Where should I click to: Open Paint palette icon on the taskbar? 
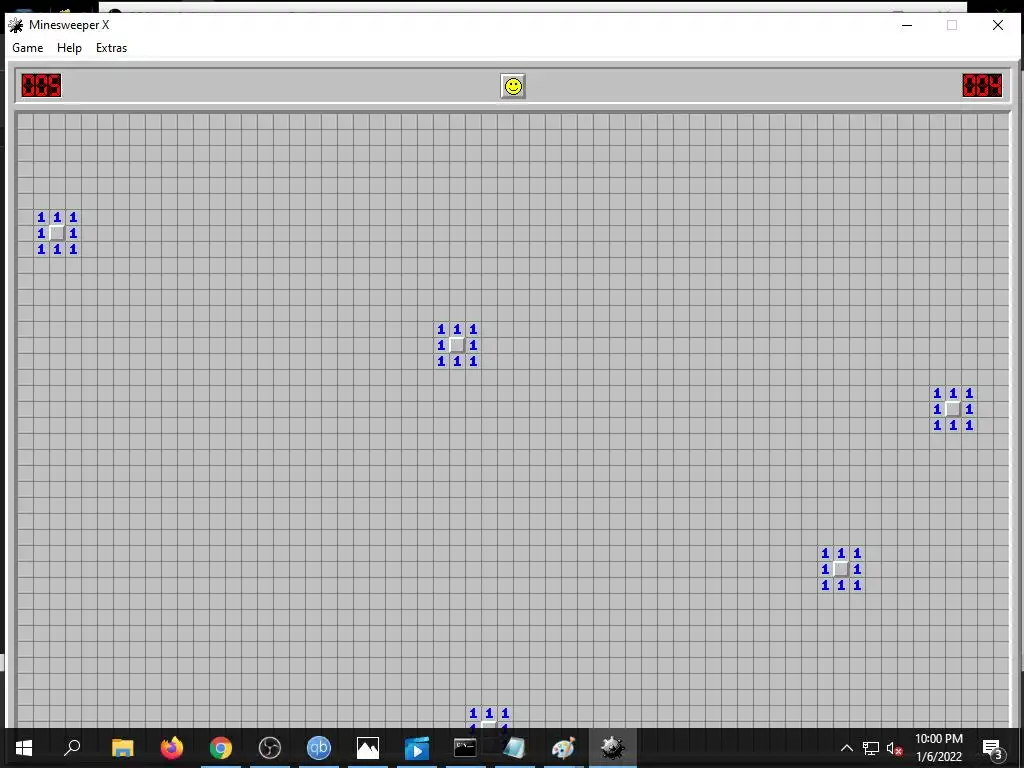(563, 748)
